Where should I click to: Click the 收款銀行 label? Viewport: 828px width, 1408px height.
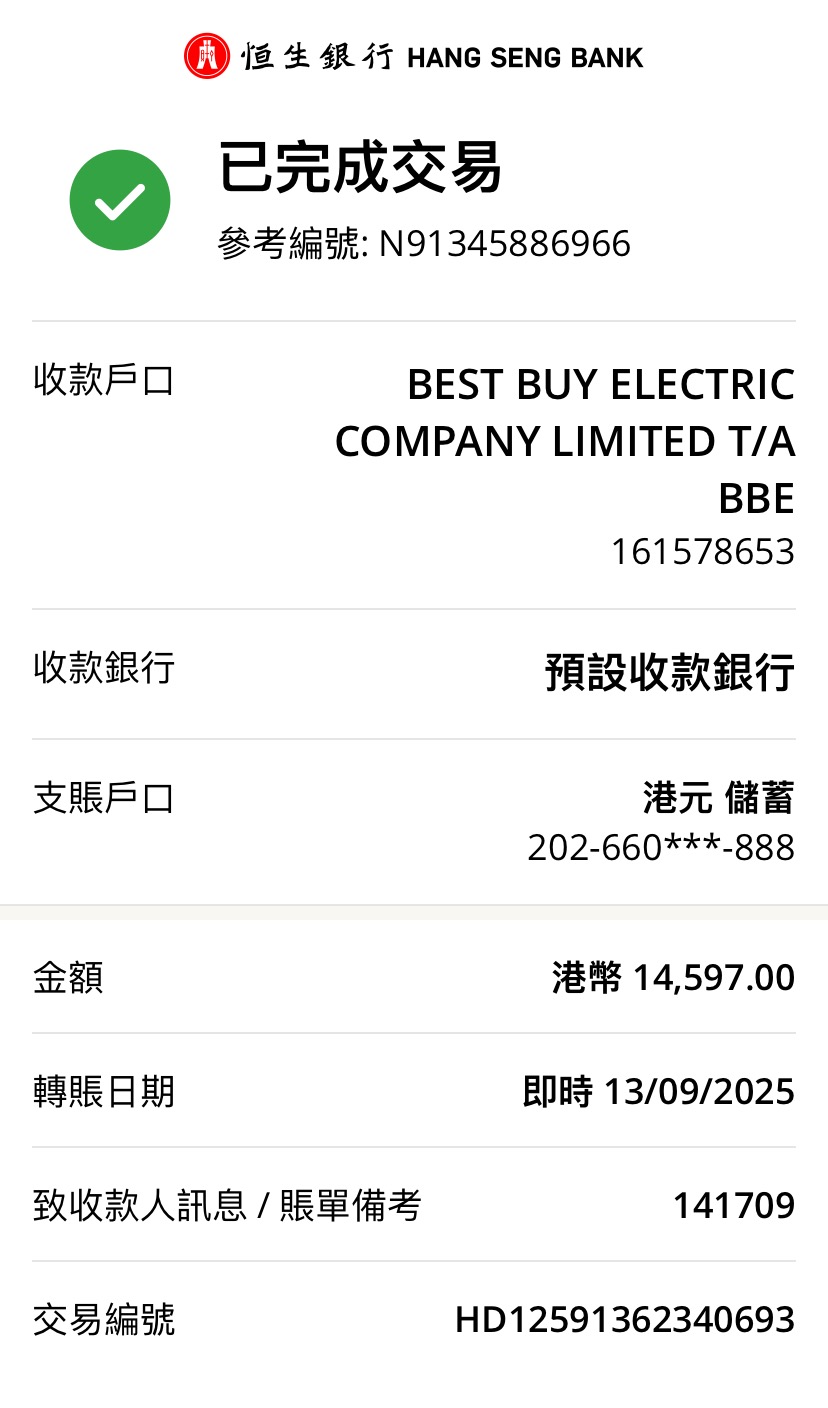pyautogui.click(x=104, y=667)
